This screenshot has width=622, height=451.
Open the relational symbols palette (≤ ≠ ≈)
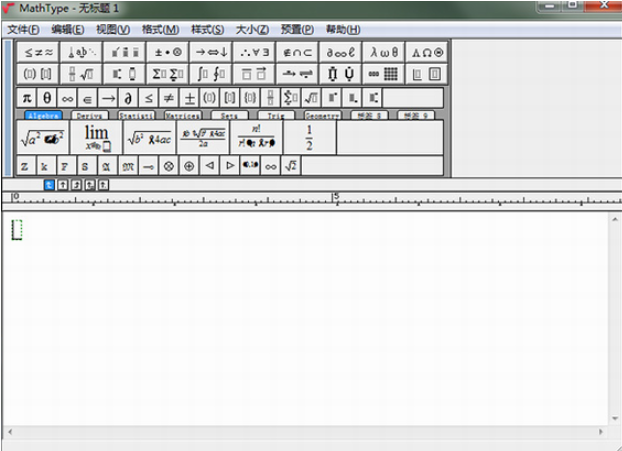[x=38, y=52]
